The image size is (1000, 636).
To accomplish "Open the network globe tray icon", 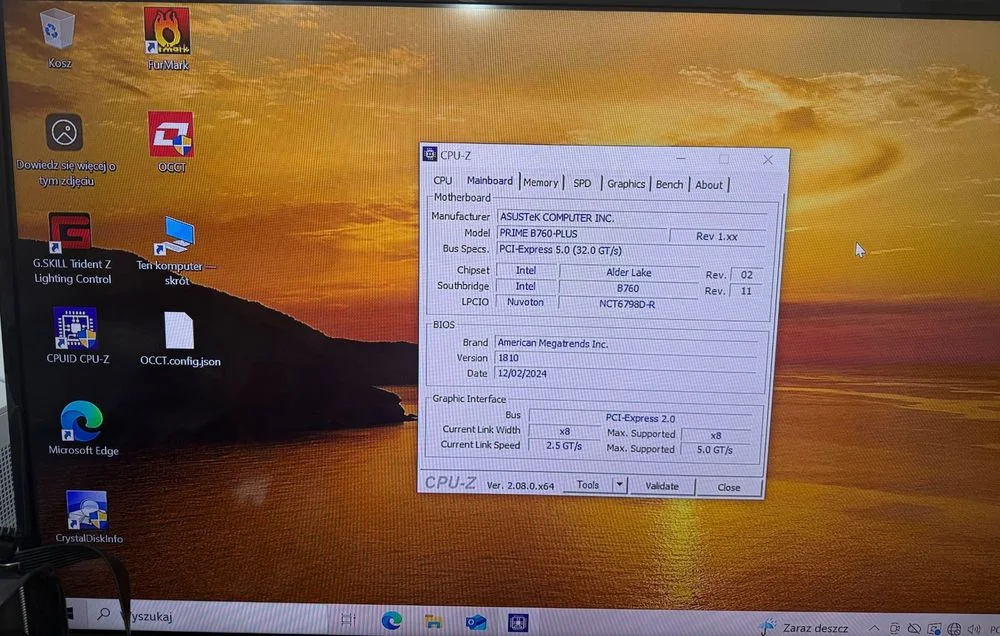I will pos(954,630).
